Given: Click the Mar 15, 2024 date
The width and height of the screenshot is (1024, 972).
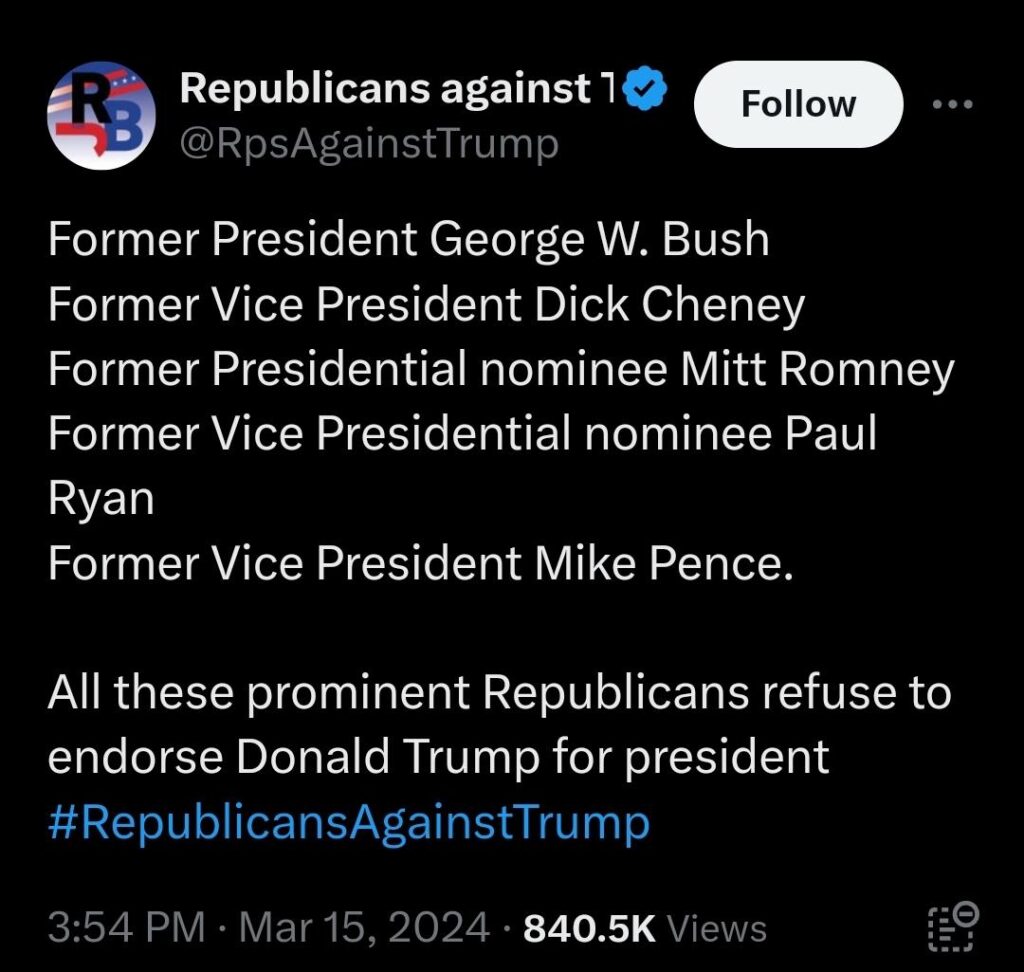Looking at the screenshot, I should pyautogui.click(x=364, y=928).
